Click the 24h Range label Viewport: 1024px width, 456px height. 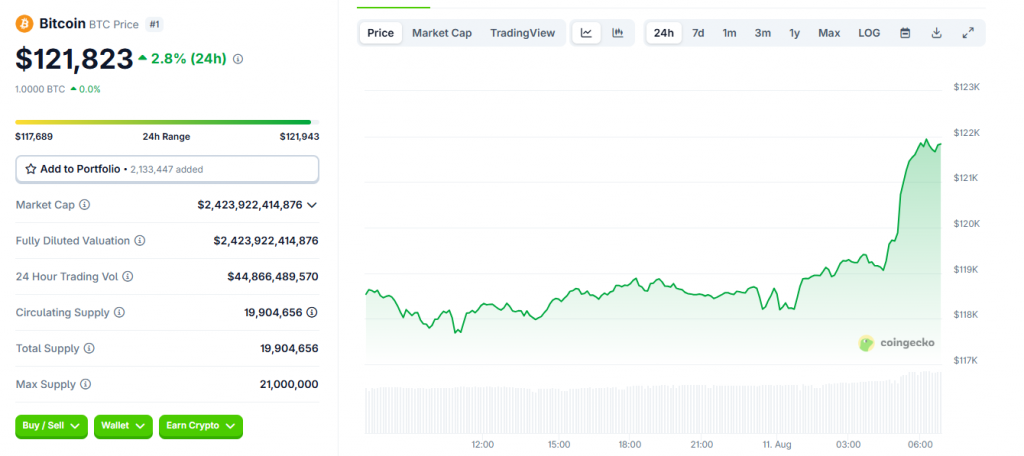(x=167, y=137)
